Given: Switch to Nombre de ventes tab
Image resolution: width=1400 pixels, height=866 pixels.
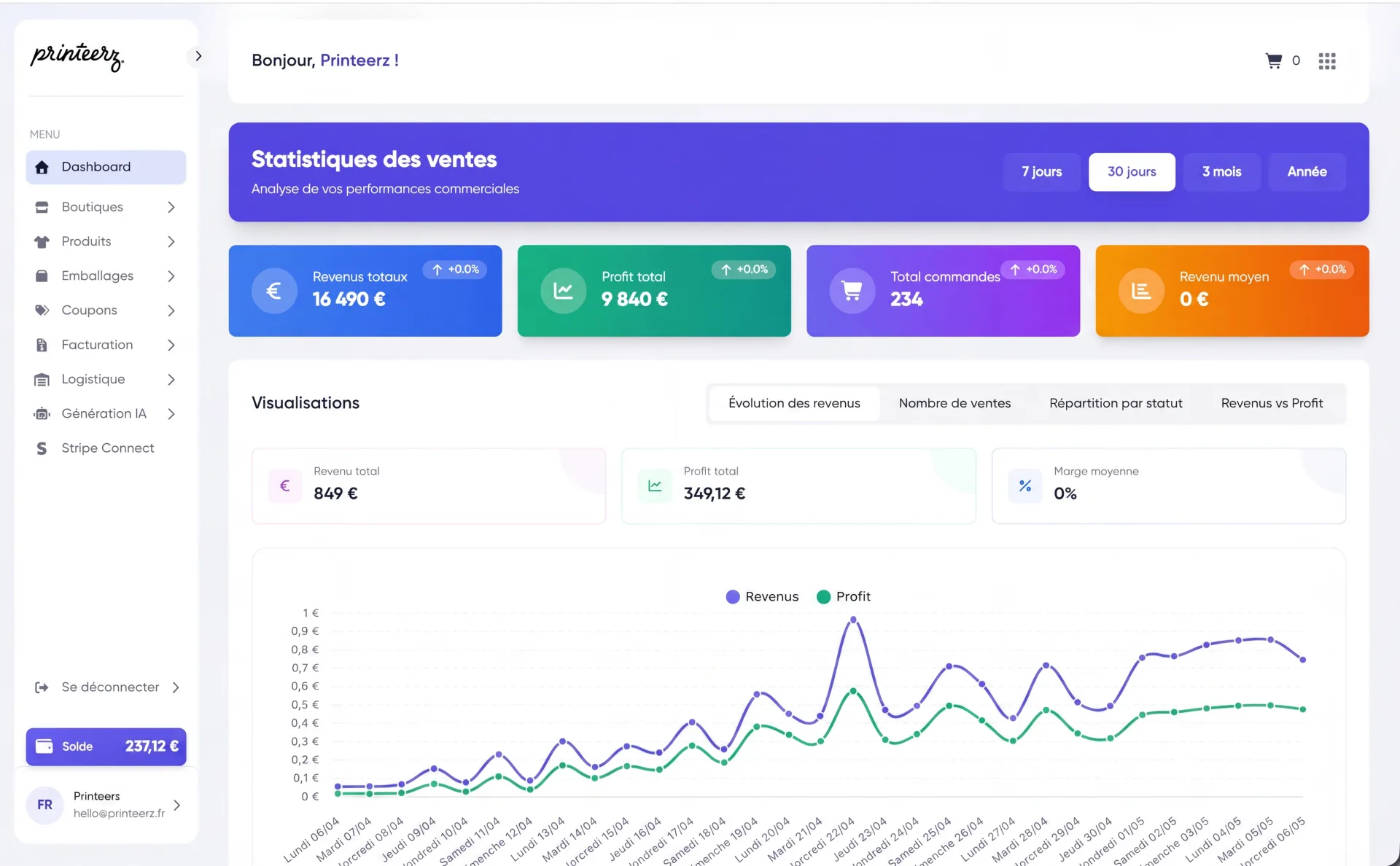Looking at the screenshot, I should (954, 403).
